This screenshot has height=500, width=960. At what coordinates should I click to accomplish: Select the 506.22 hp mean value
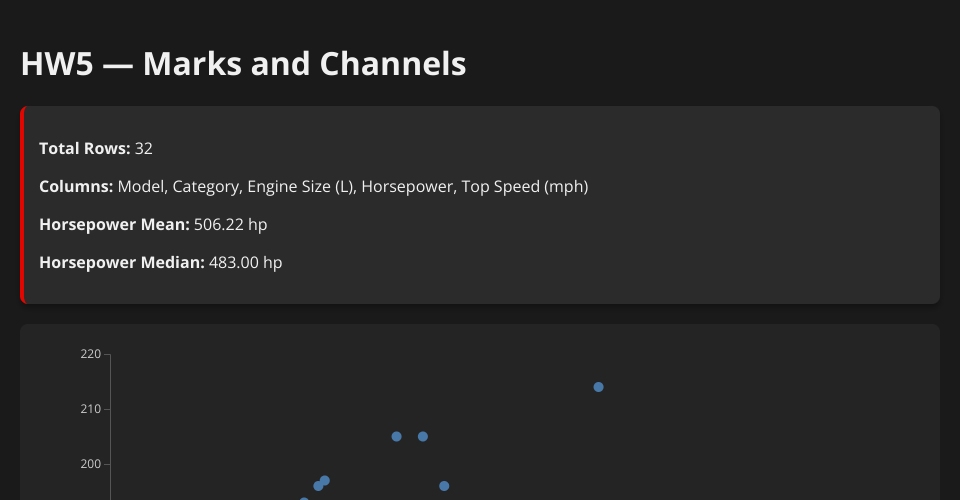tap(231, 225)
